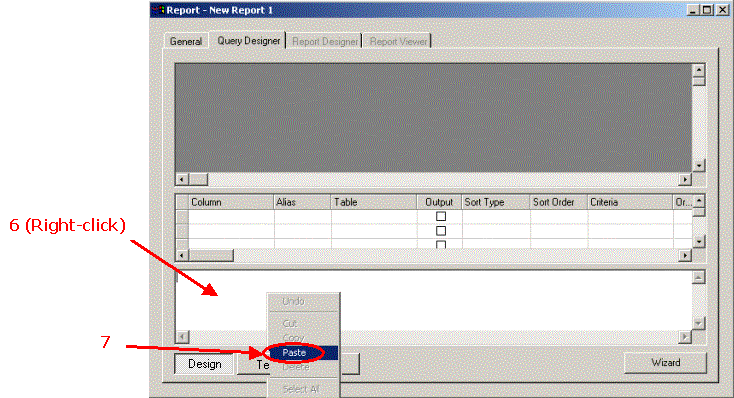Screen dimensions: 734x398
Task: Click diagram pane scroll right arrow
Action: tap(685, 179)
